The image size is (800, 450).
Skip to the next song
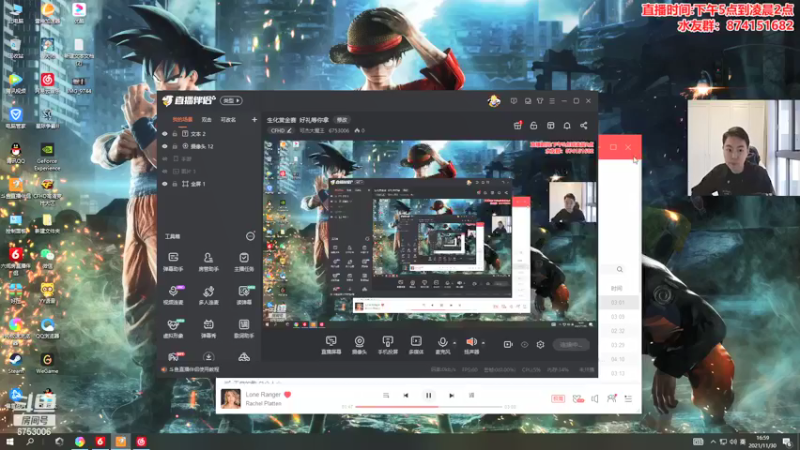452,395
